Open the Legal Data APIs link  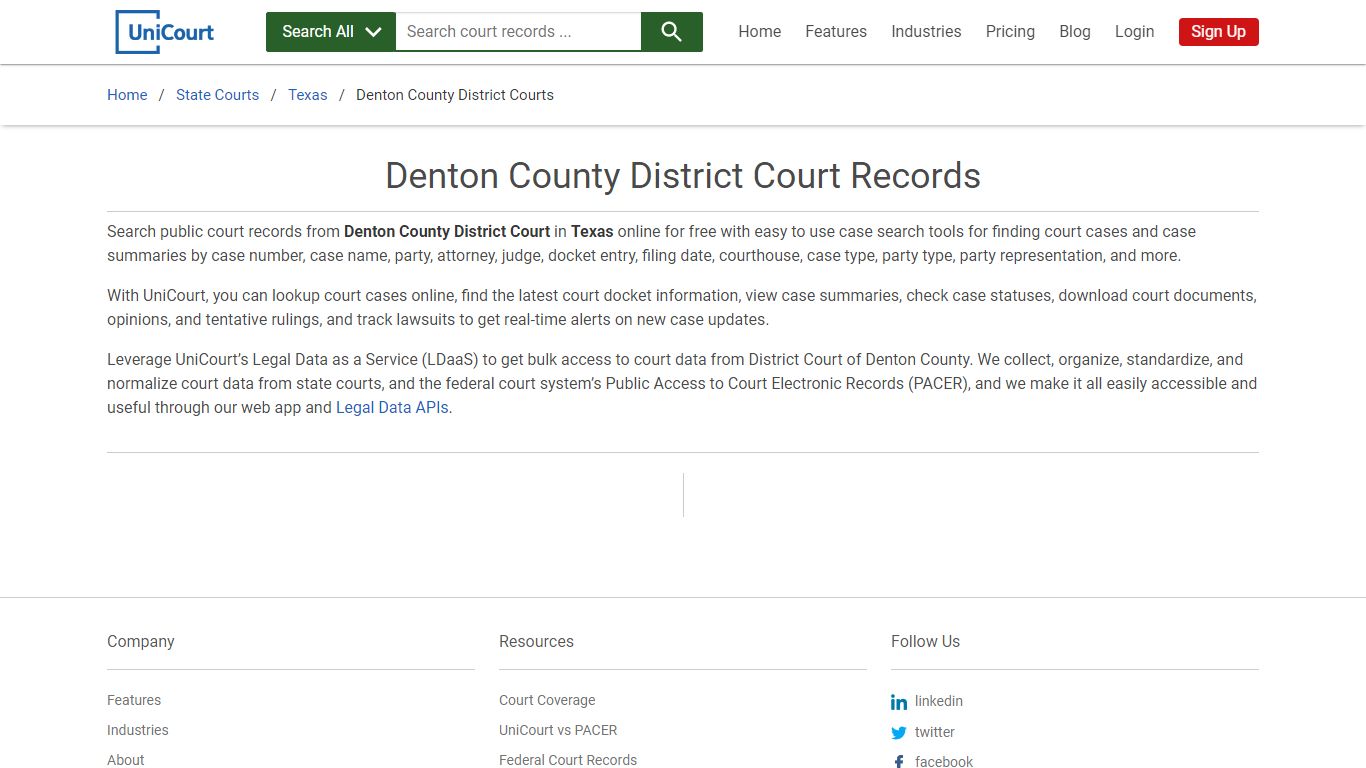click(x=392, y=408)
